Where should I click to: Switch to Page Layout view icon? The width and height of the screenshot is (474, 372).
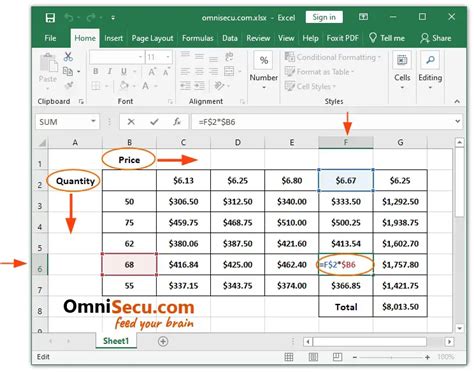(313, 357)
